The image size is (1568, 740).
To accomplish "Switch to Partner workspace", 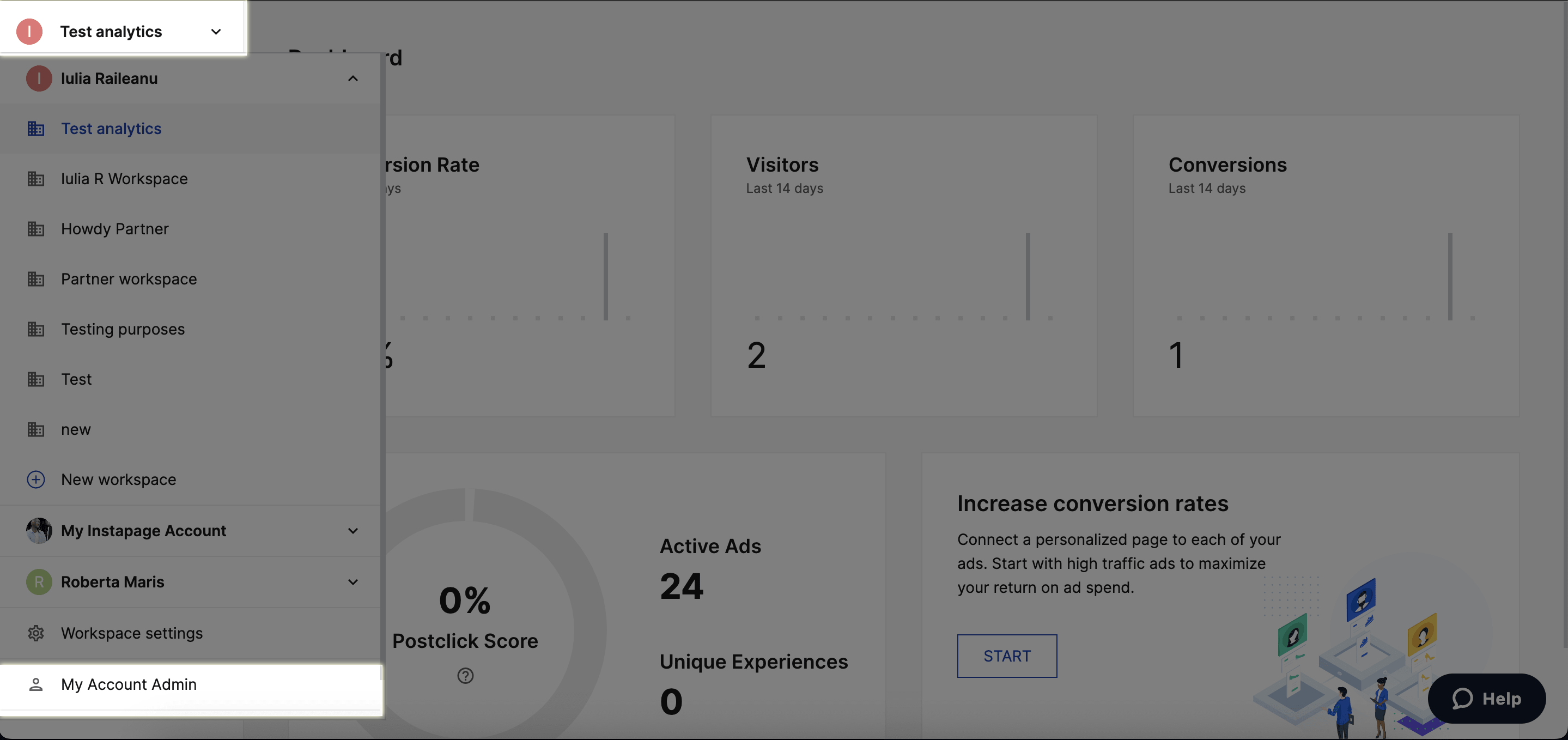I will click(191, 279).
